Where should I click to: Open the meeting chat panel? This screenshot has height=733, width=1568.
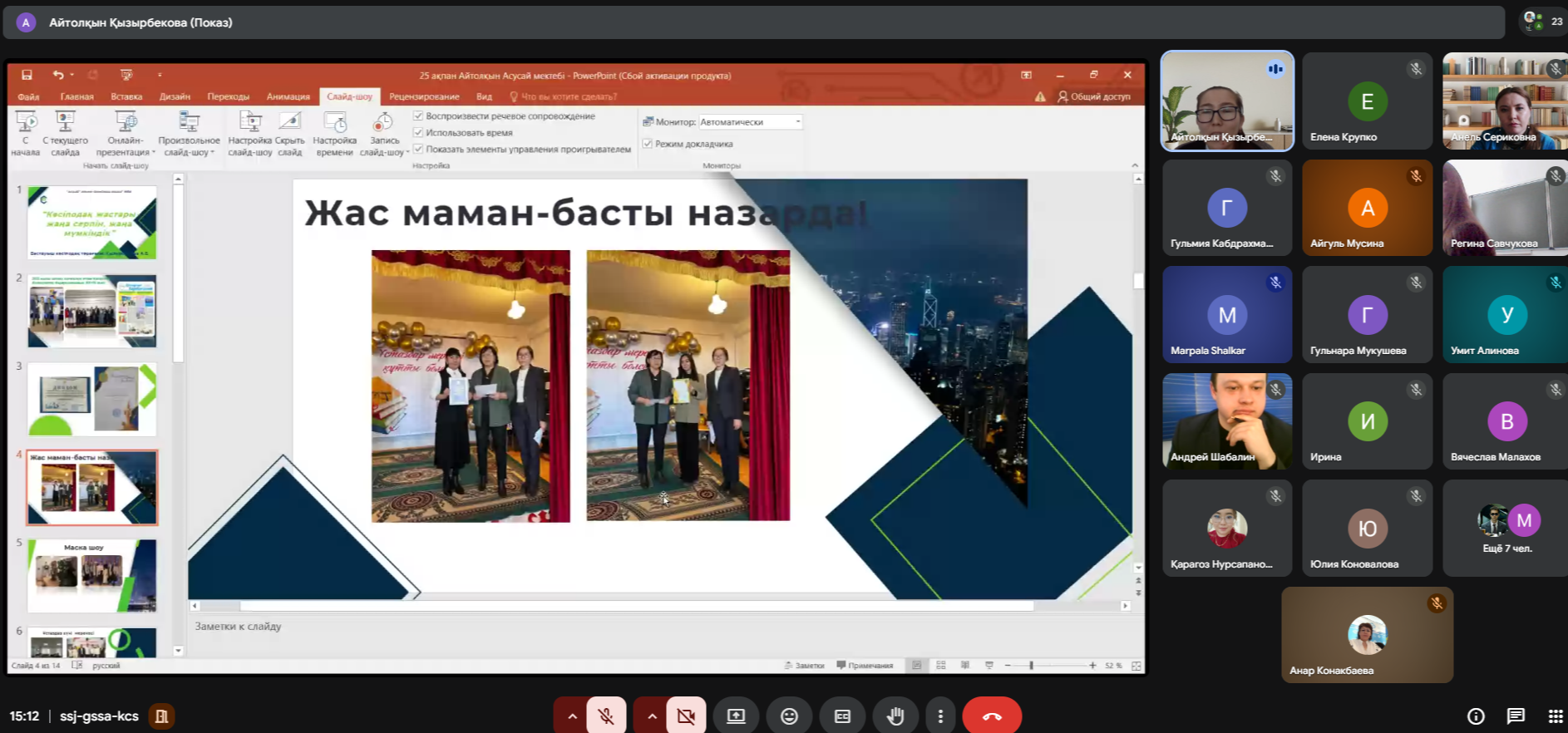click(1516, 716)
